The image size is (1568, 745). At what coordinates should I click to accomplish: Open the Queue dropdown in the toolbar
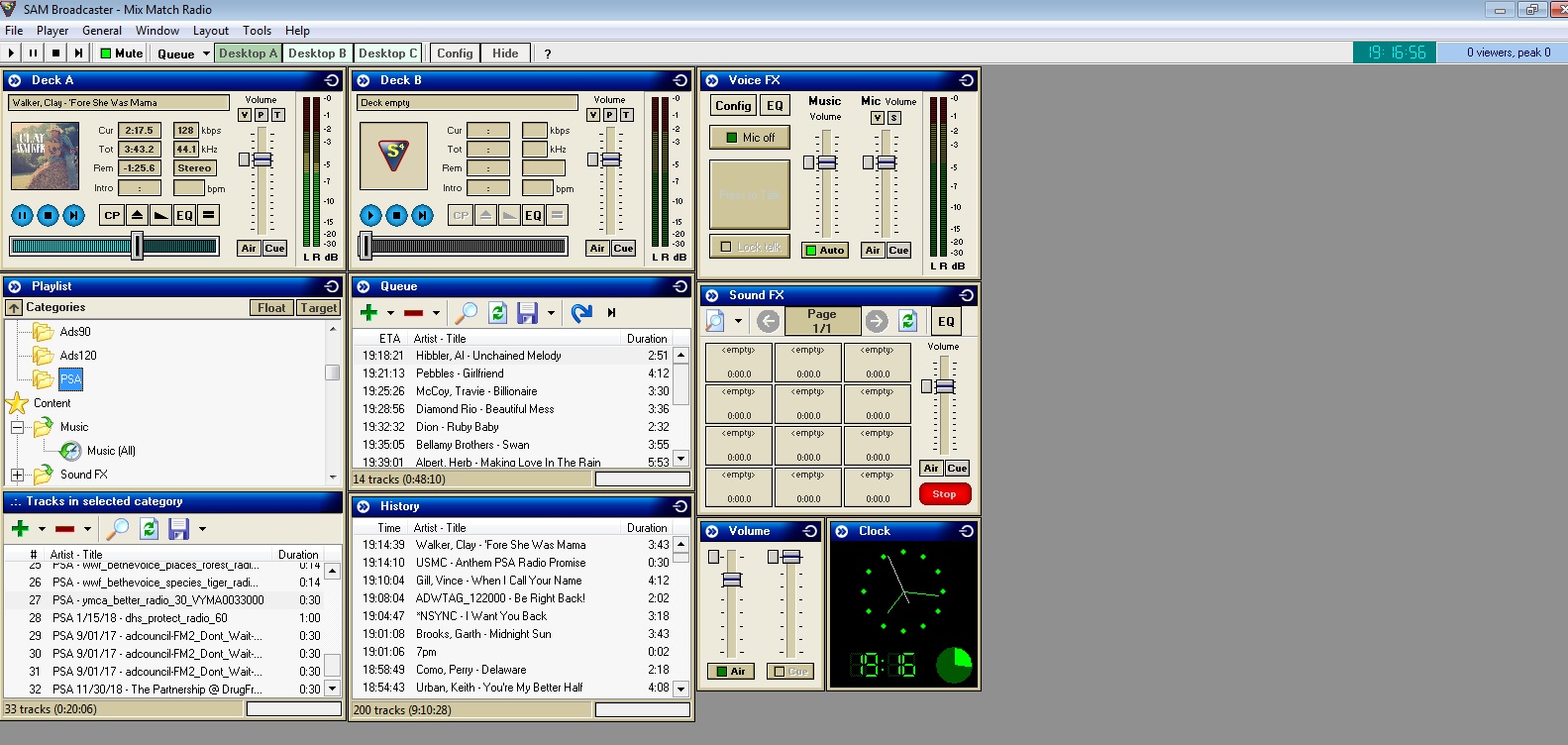point(206,53)
